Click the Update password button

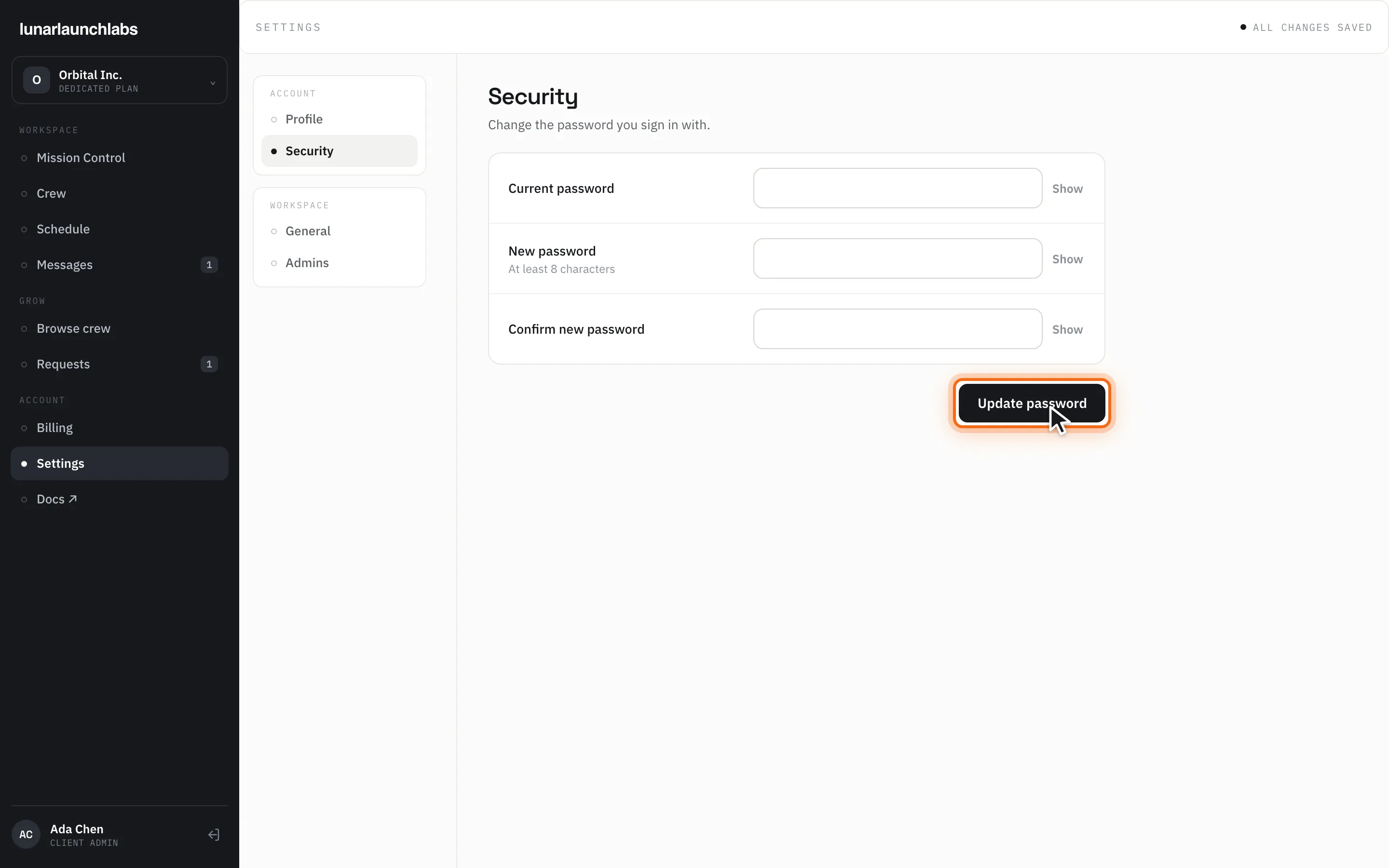tap(1032, 404)
